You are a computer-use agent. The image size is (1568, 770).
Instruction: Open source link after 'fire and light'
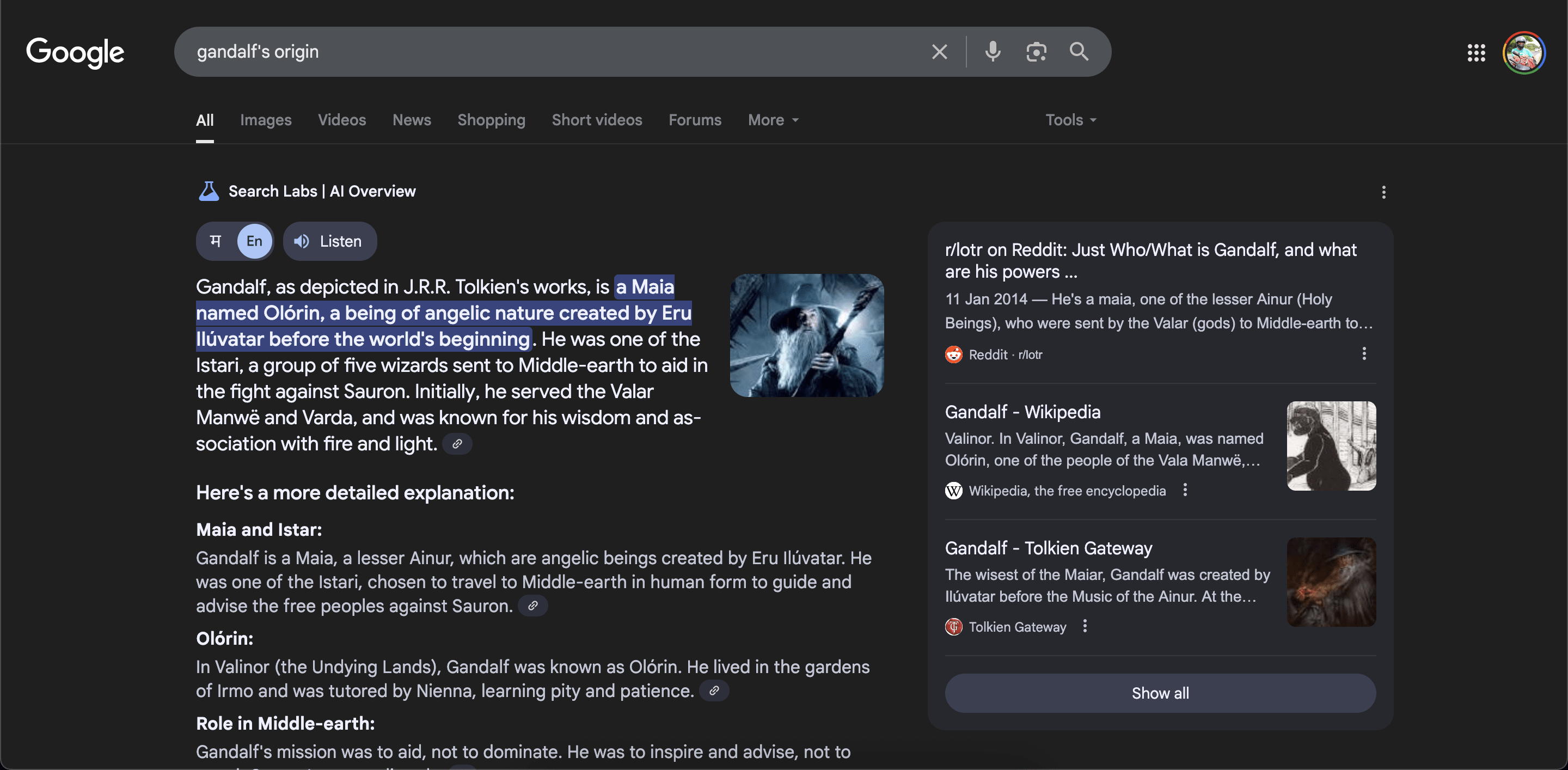pyautogui.click(x=457, y=444)
